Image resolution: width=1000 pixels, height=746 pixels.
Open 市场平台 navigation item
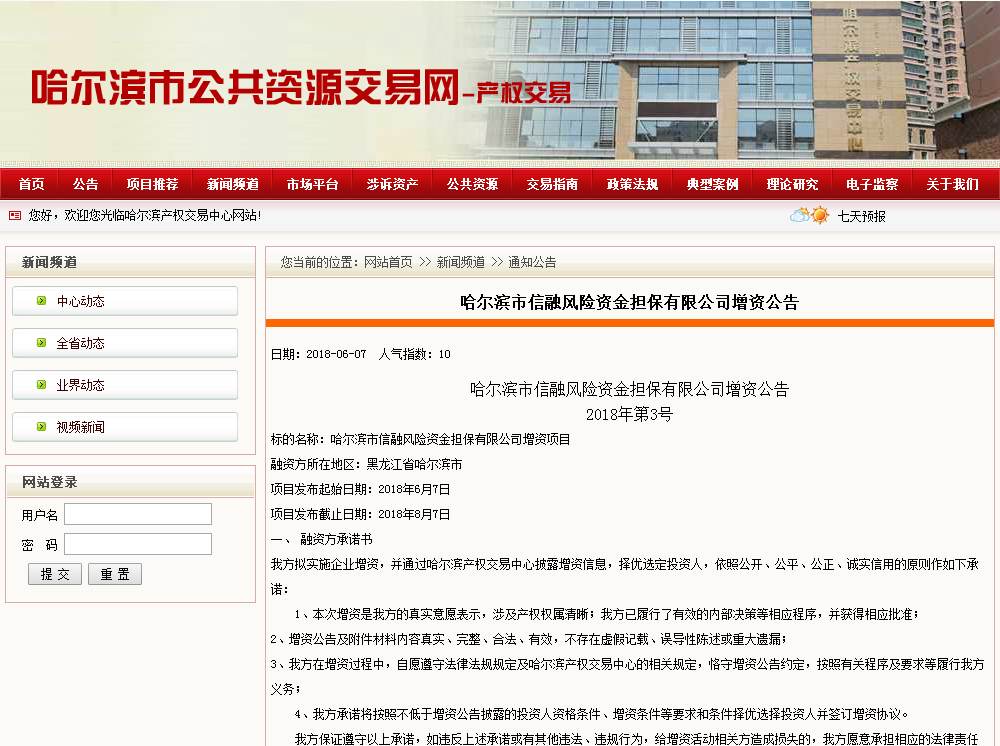coord(312,184)
